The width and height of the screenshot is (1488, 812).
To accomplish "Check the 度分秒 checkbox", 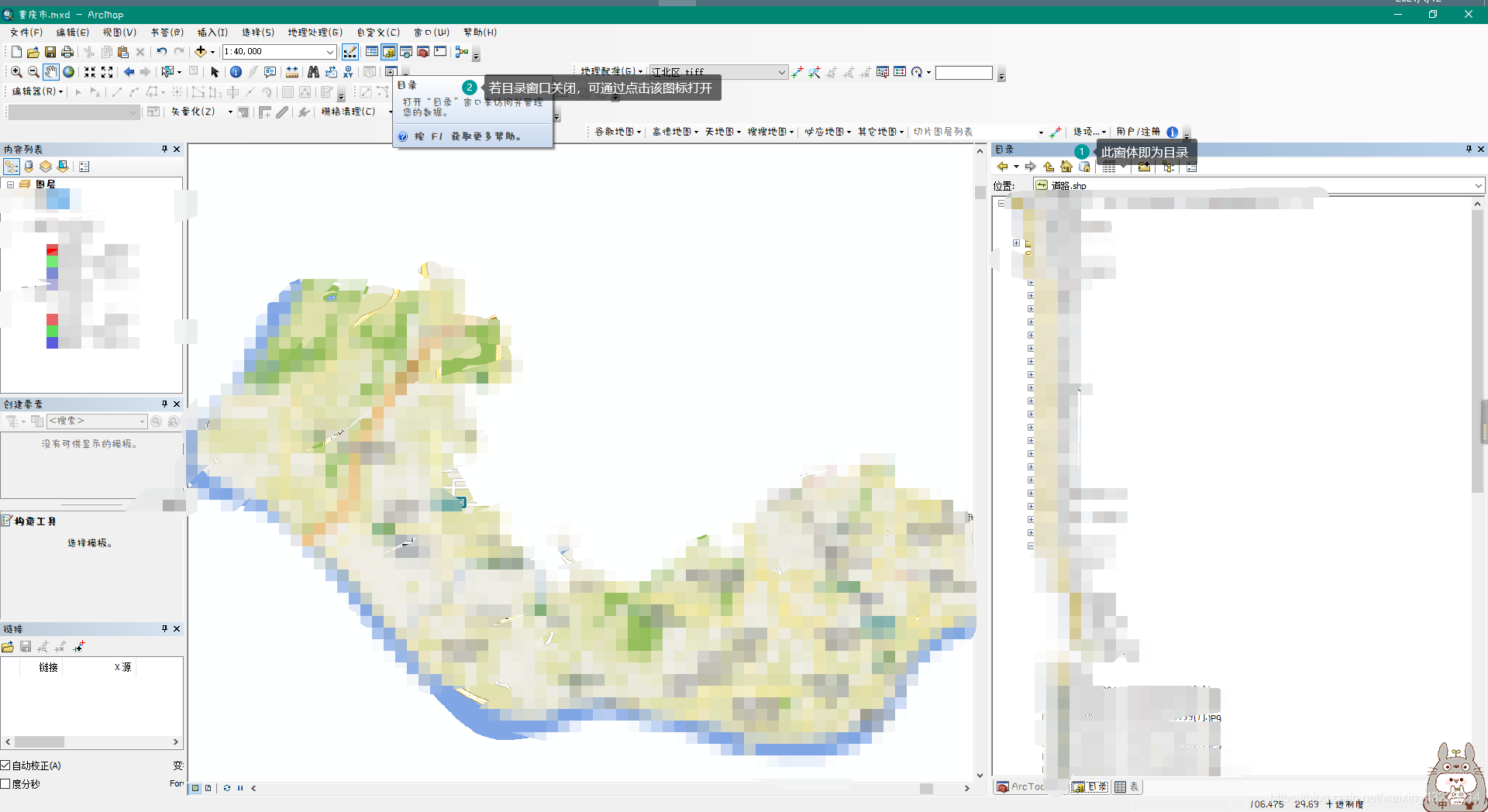I will click(5, 784).
